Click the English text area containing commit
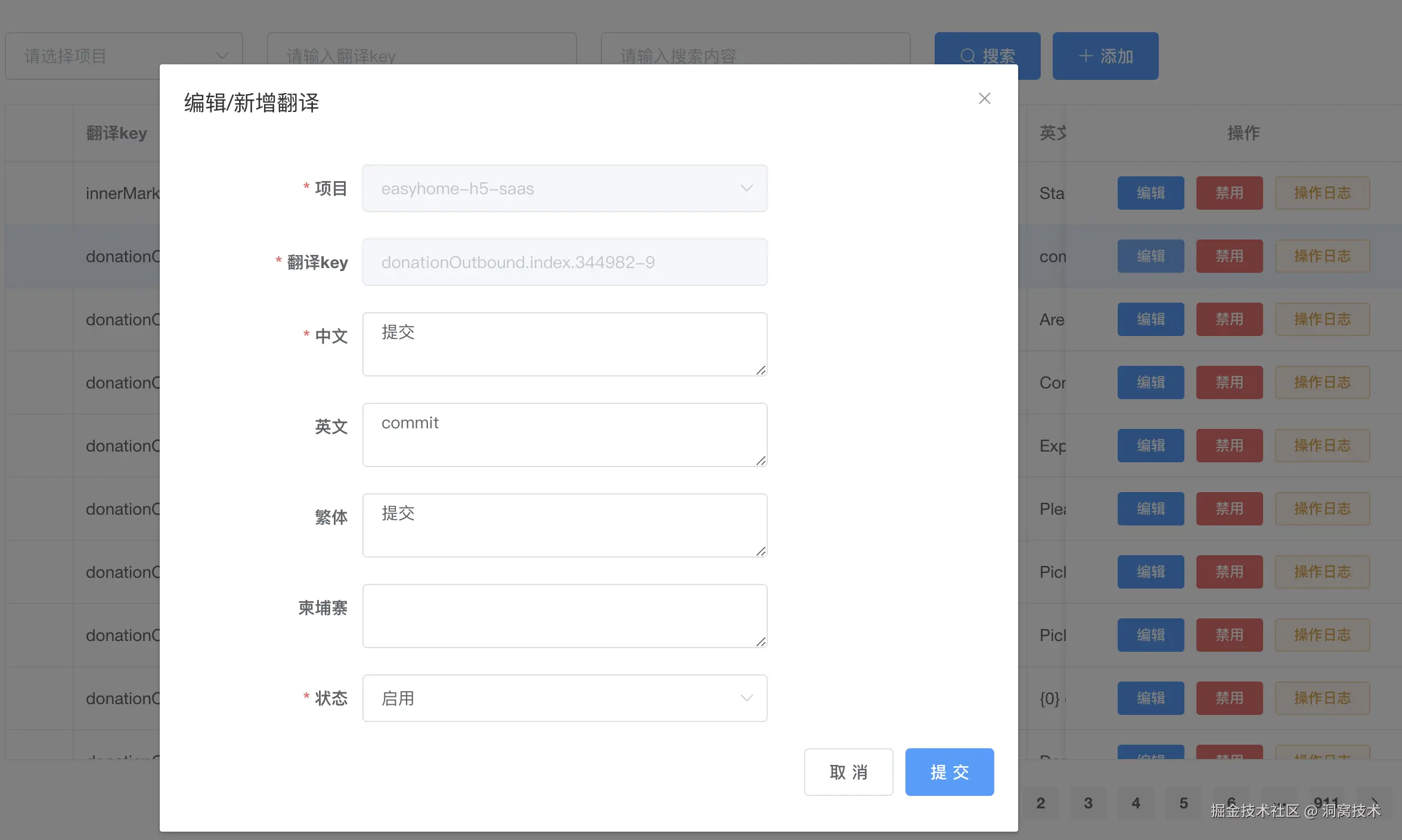 point(564,435)
